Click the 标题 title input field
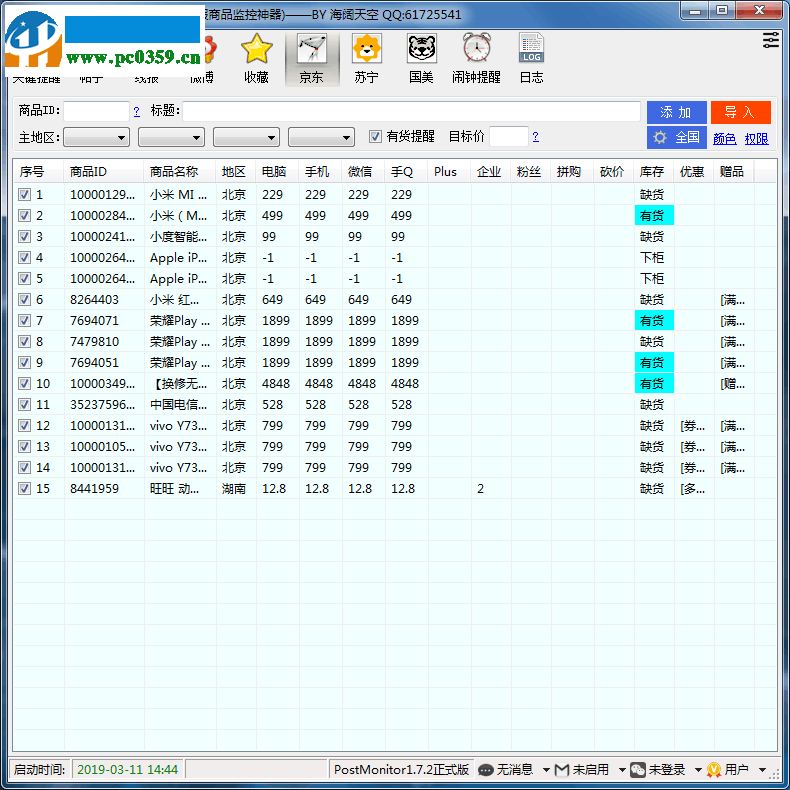The height and width of the screenshot is (790, 790). [x=411, y=111]
